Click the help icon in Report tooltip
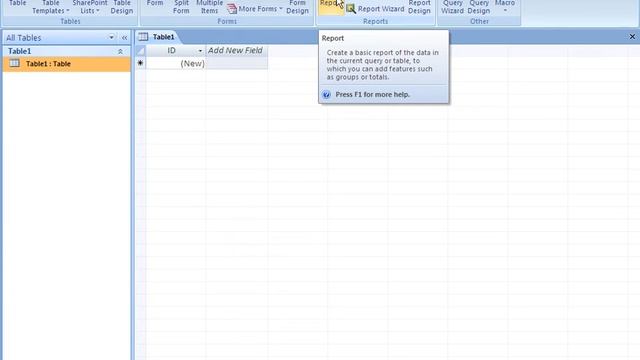Image resolution: width=640 pixels, height=360 pixels. 326,95
